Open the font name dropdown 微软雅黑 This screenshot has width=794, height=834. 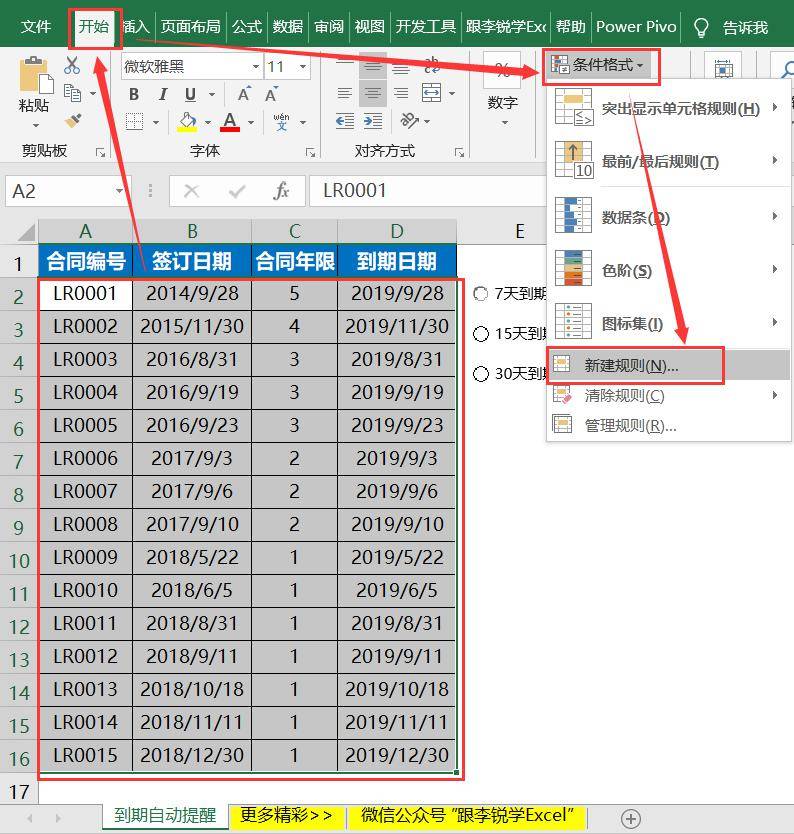(x=256, y=66)
